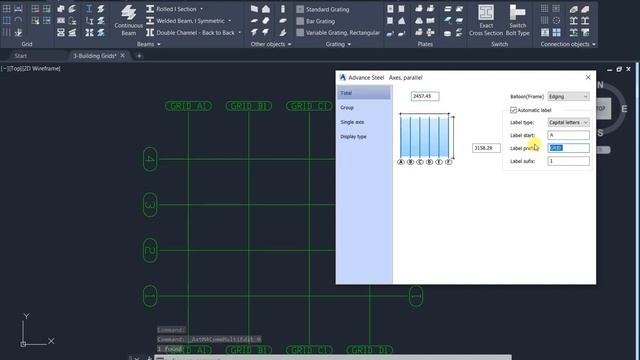This screenshot has height=360, width=640.
Task: Switch to the Start tab
Action: coord(20,56)
